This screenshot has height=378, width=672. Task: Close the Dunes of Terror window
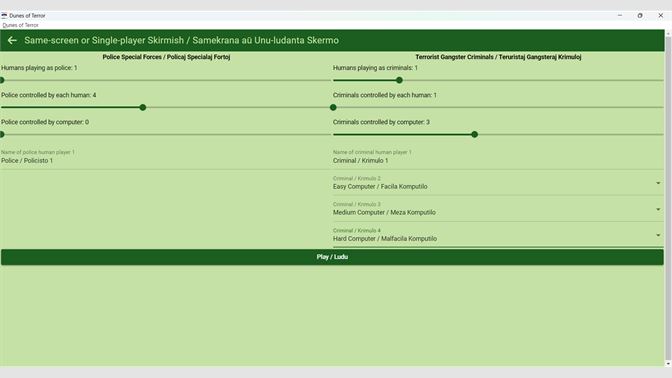click(x=660, y=15)
